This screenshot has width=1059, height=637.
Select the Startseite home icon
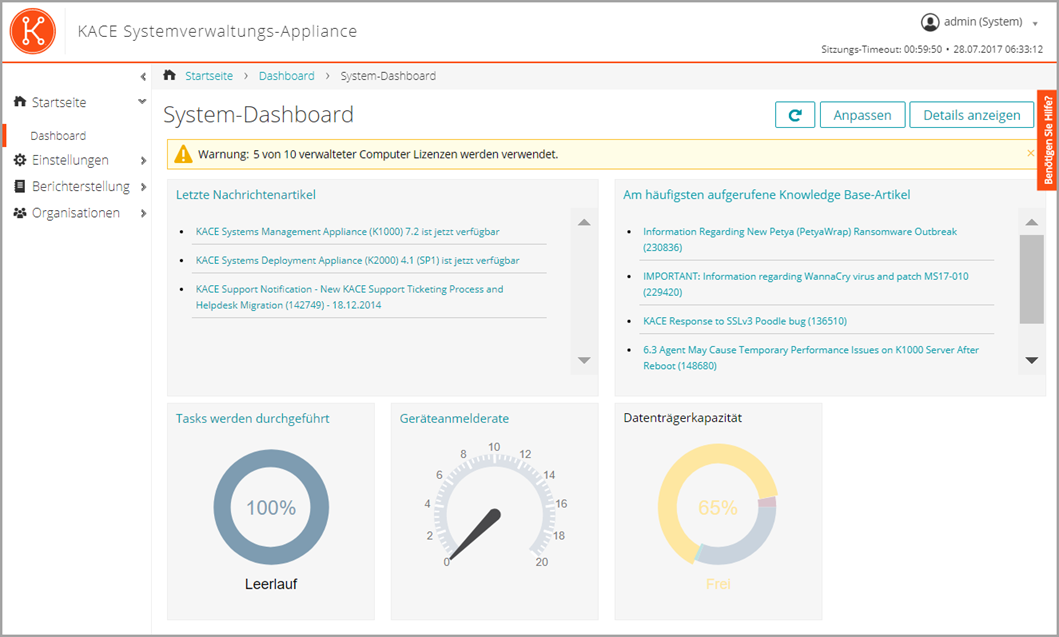18,101
